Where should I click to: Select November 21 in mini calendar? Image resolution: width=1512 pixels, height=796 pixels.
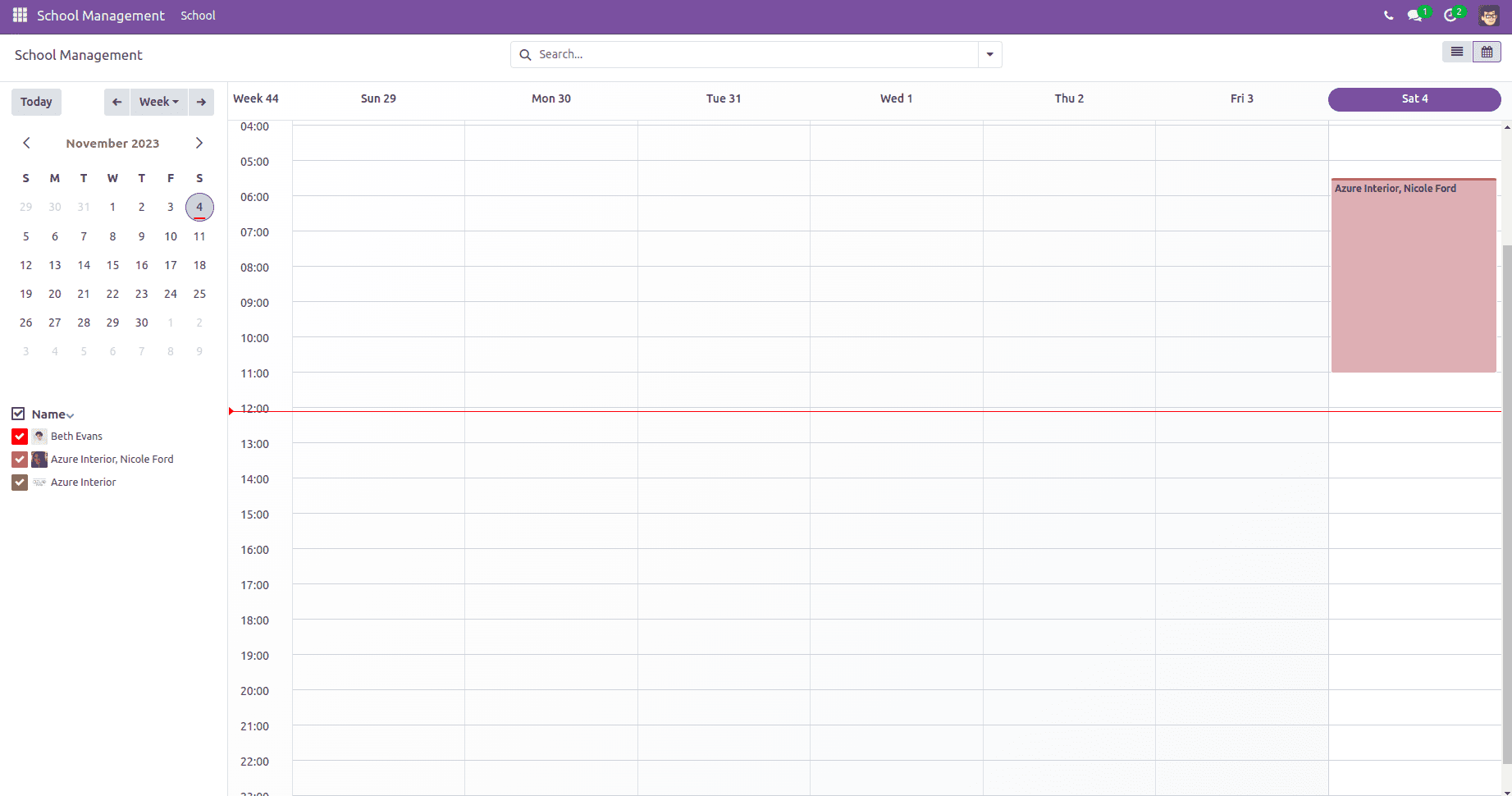click(84, 294)
